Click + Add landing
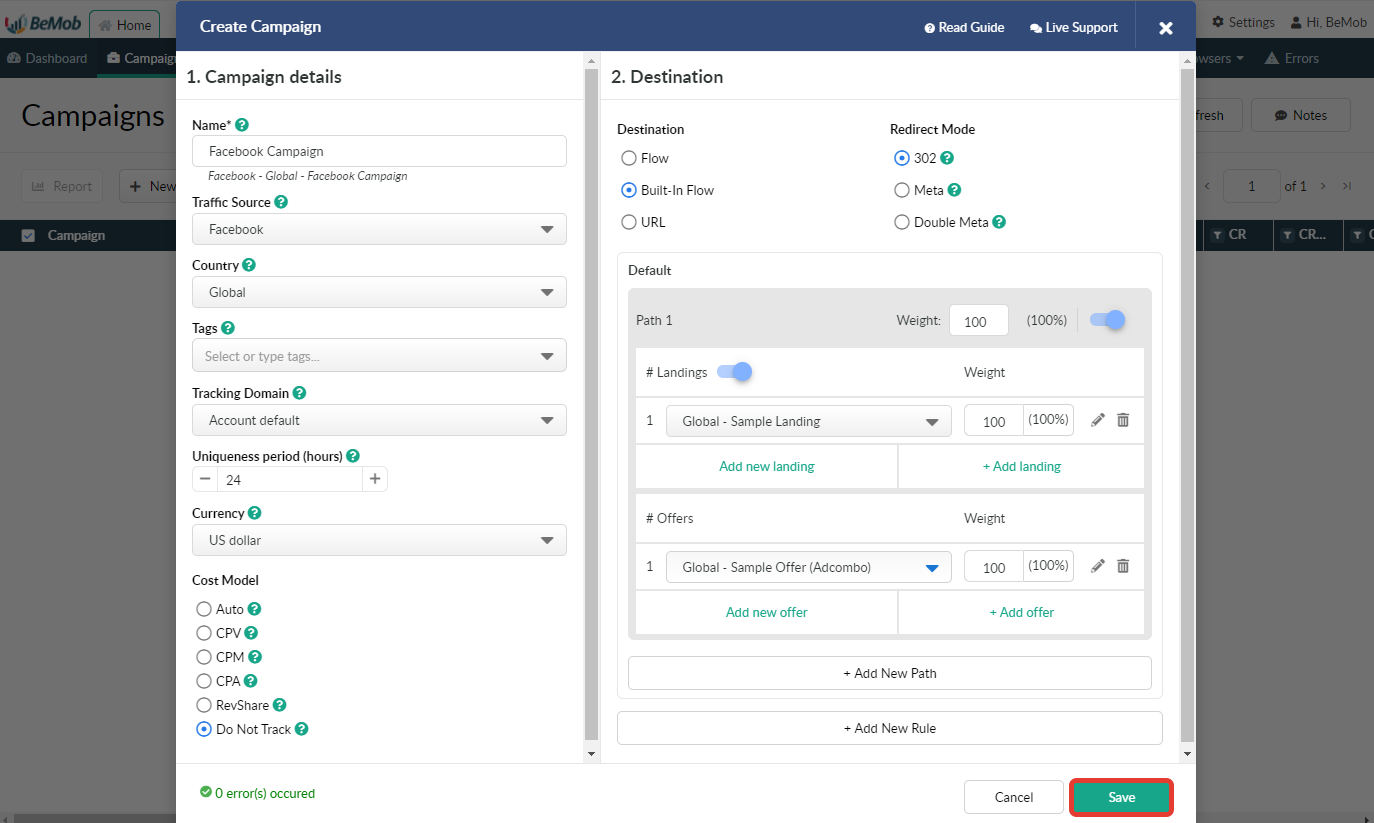1374x823 pixels. click(1022, 466)
